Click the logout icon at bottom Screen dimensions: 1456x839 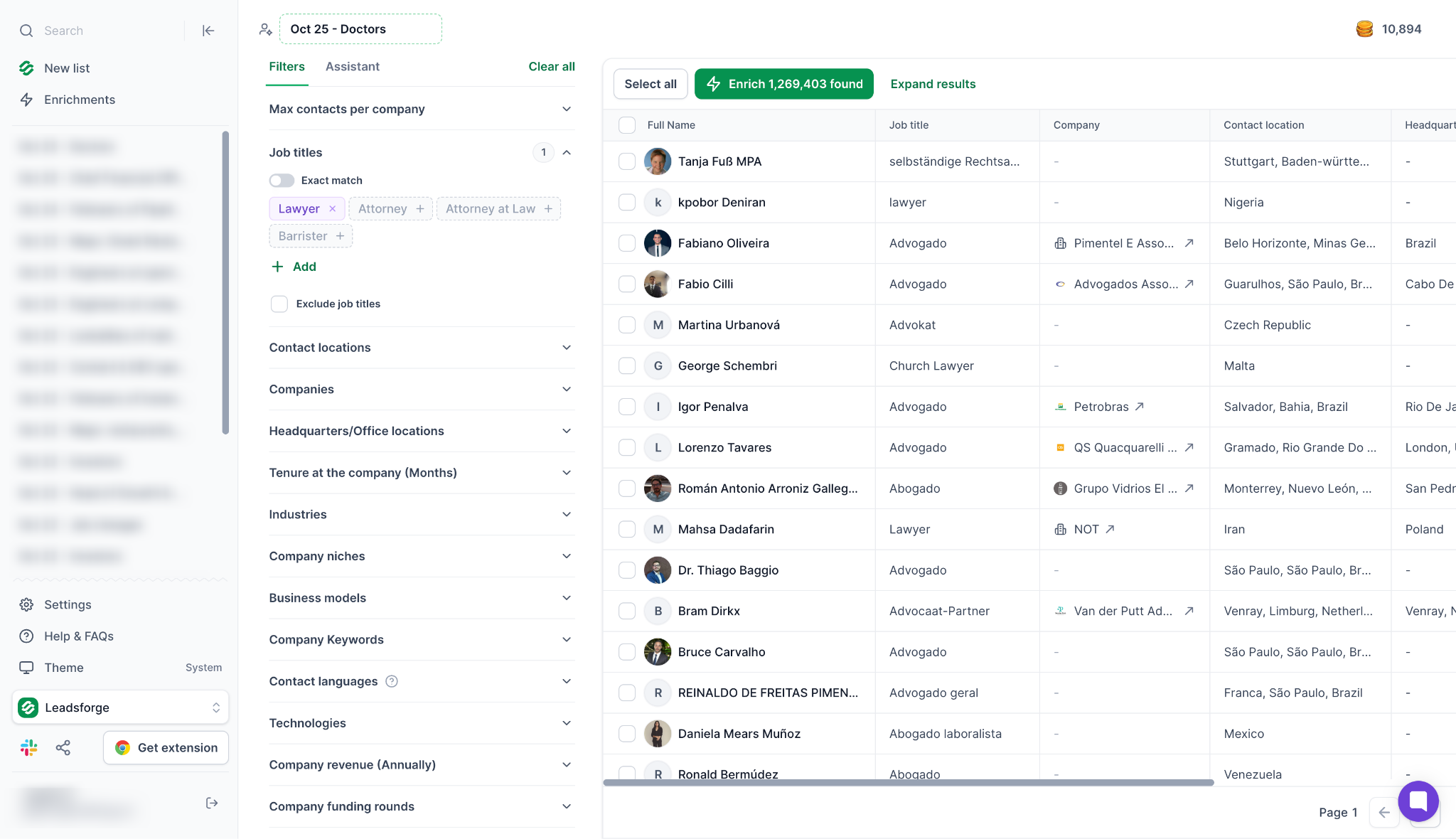[212, 803]
